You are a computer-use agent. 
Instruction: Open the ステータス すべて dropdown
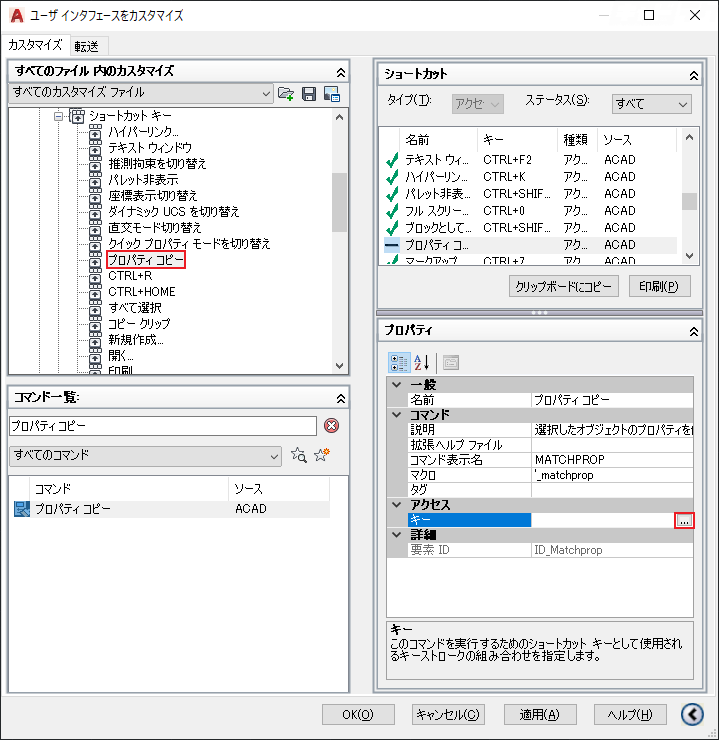point(652,104)
